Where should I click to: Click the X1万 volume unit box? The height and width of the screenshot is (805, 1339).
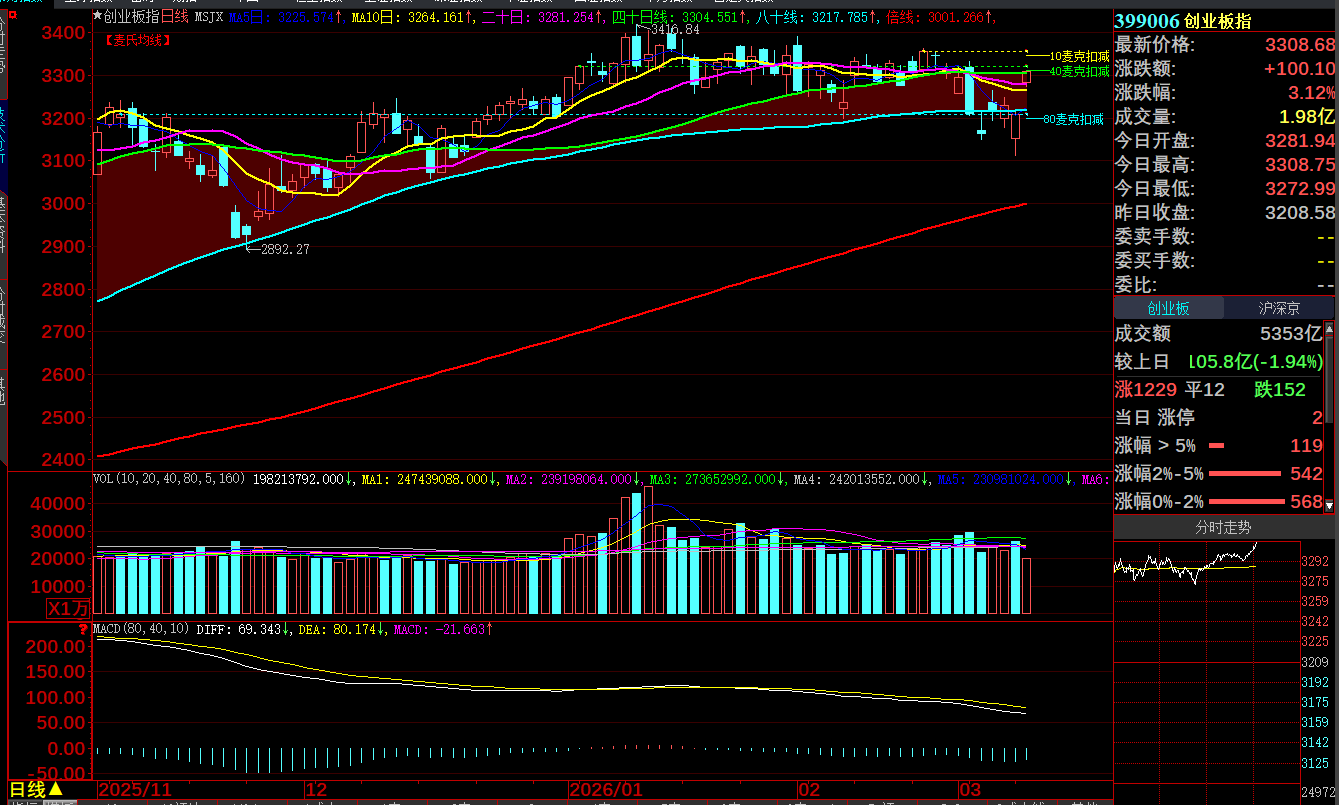click(68, 608)
